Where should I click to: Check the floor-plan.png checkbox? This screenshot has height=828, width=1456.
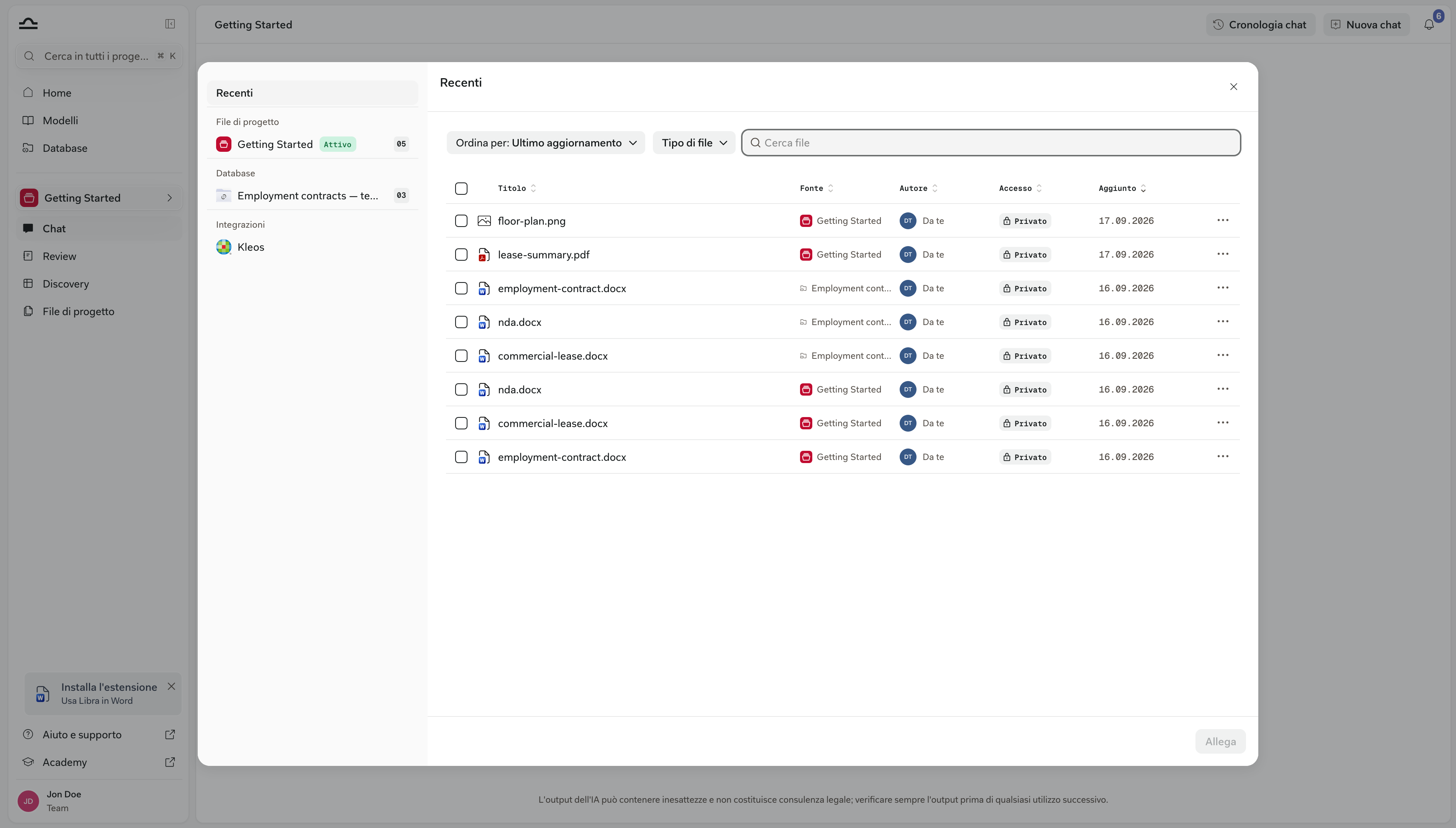(x=461, y=221)
